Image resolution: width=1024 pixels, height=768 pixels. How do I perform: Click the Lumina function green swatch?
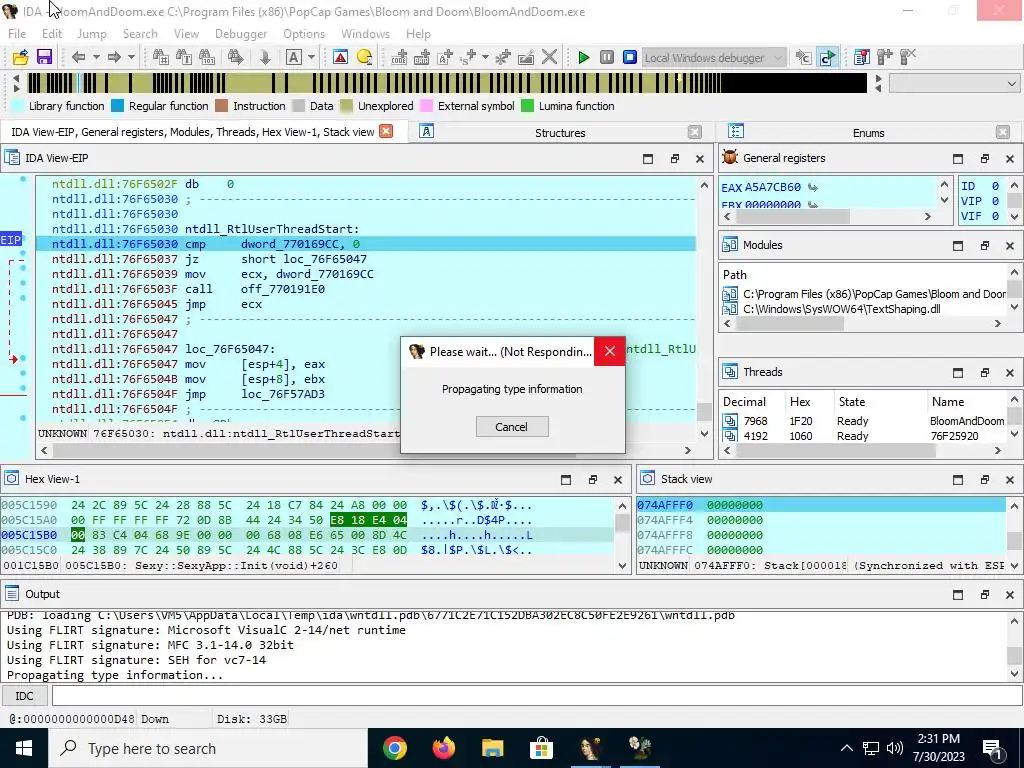point(528,106)
